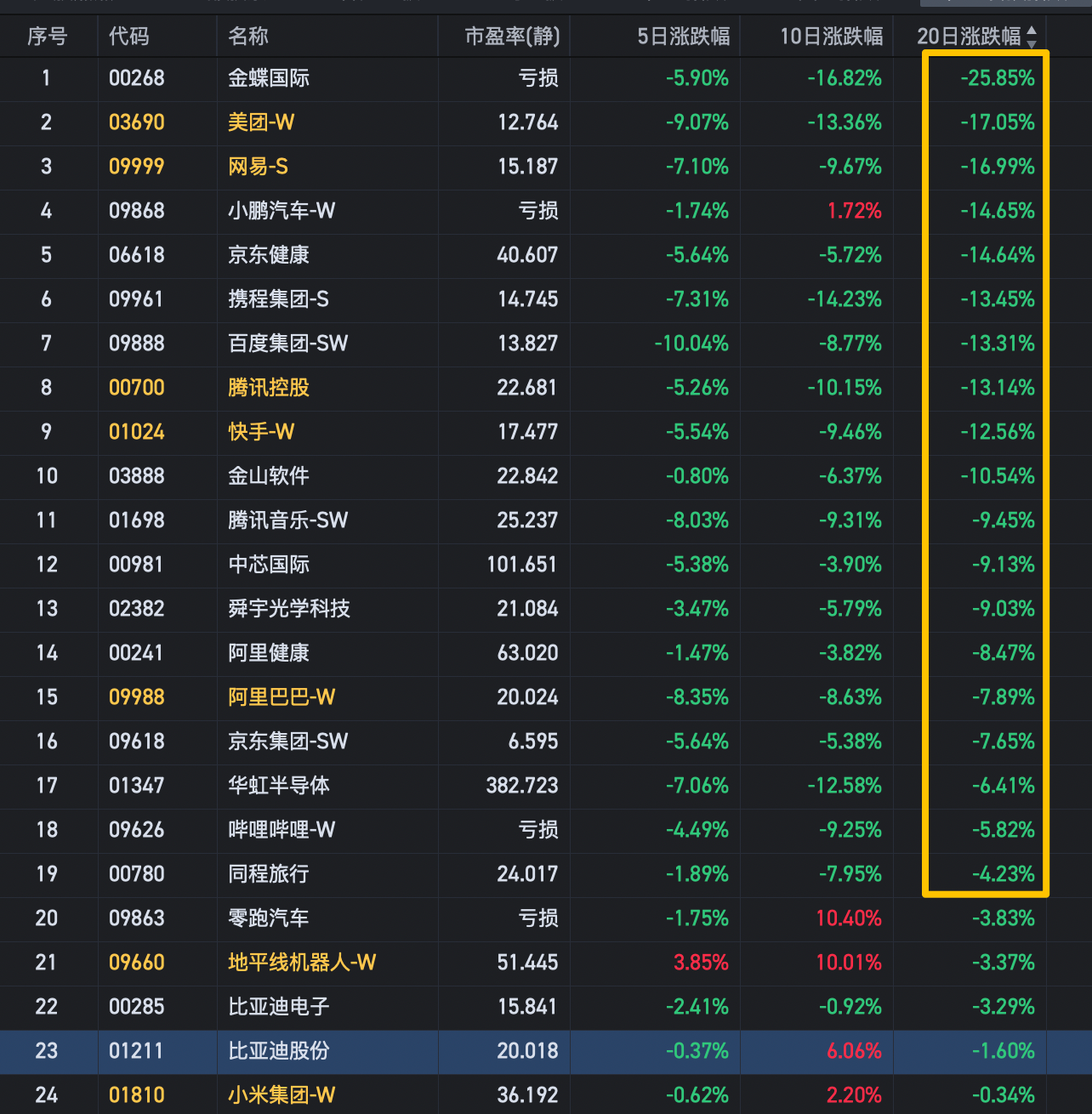Click P/E value 382.723
Viewport: 1092px width, 1114px height.
coord(522,786)
